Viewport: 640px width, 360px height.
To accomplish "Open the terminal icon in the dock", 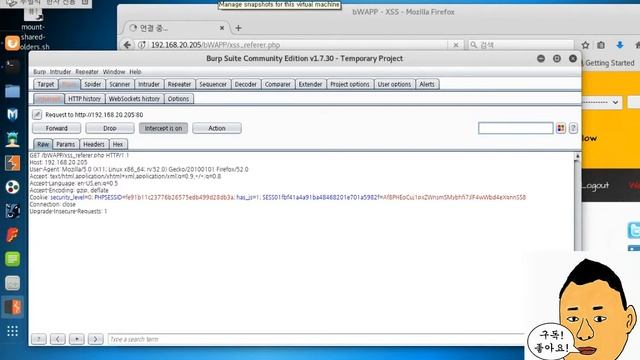I will click(x=12, y=66).
